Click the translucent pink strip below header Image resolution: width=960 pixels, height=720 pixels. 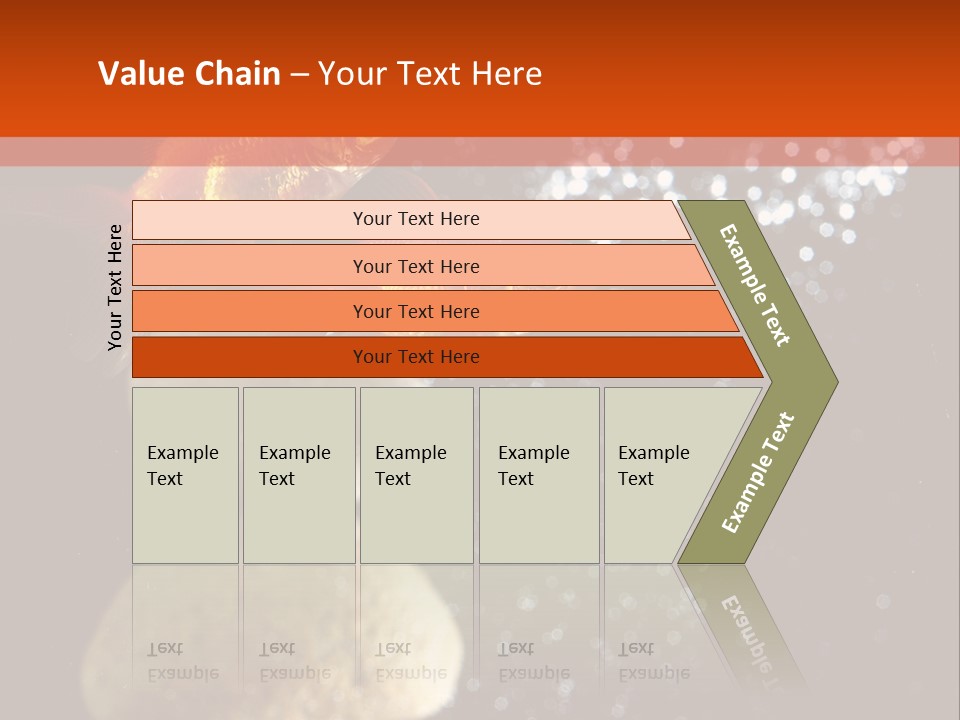(480, 152)
